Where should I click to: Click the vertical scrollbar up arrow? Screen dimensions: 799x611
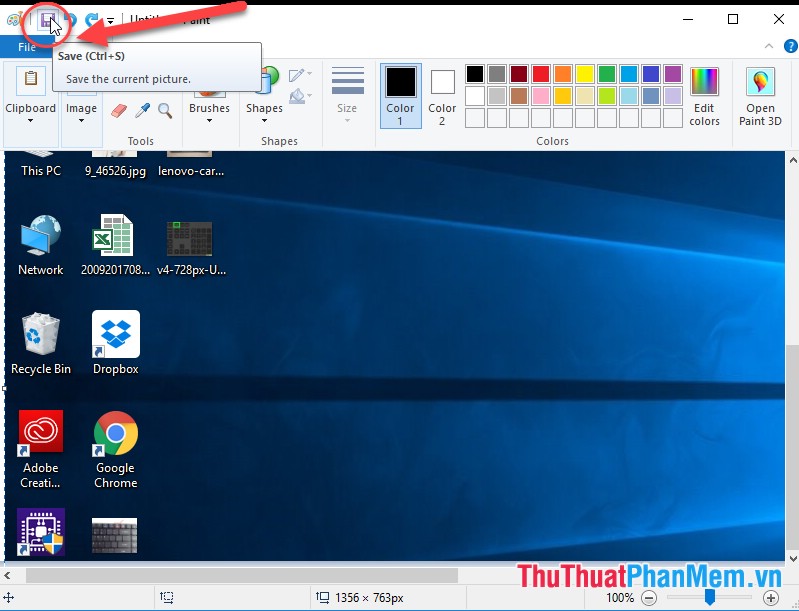(x=793, y=160)
